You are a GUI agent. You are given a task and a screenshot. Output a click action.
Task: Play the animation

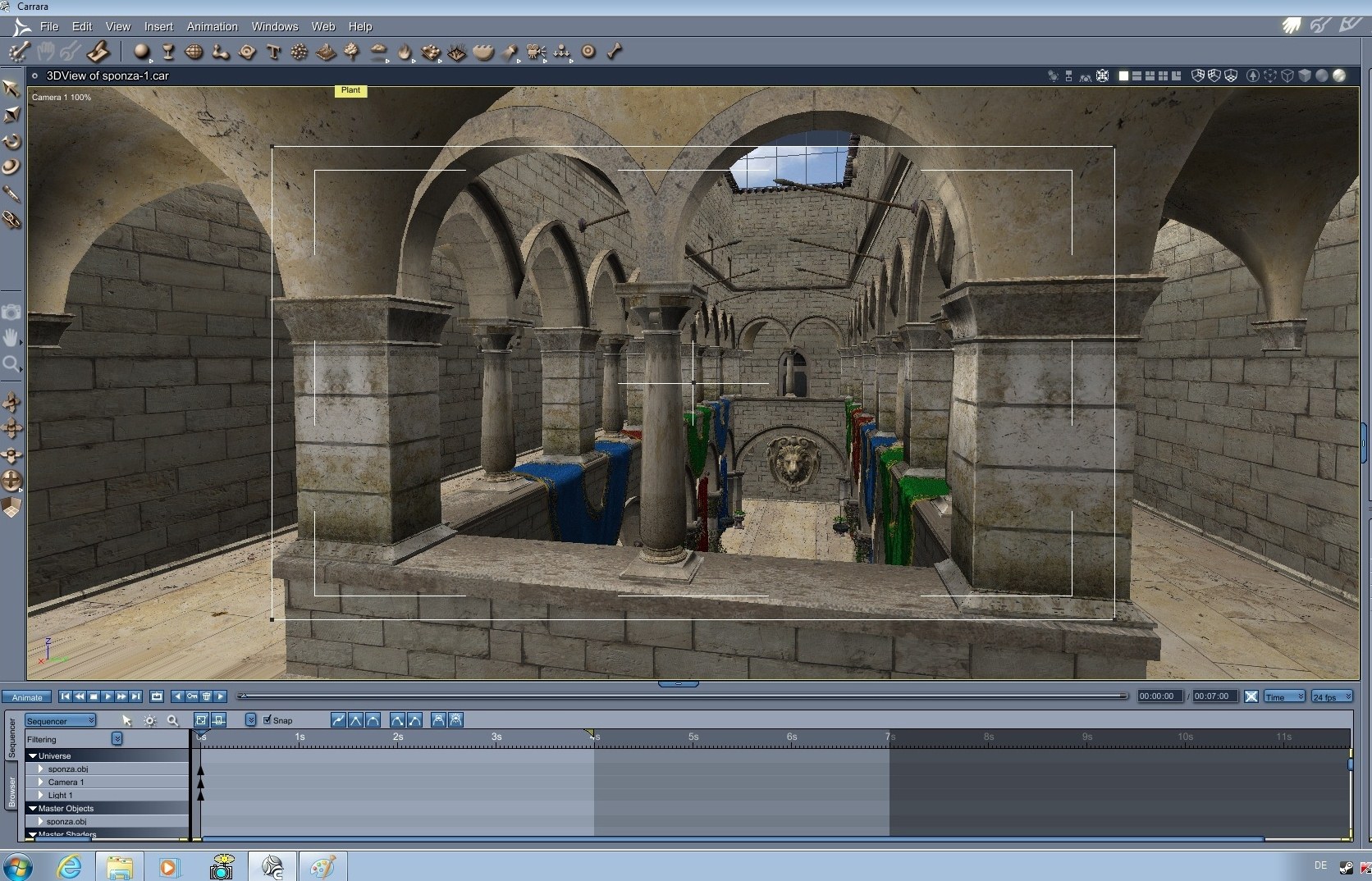[x=107, y=696]
